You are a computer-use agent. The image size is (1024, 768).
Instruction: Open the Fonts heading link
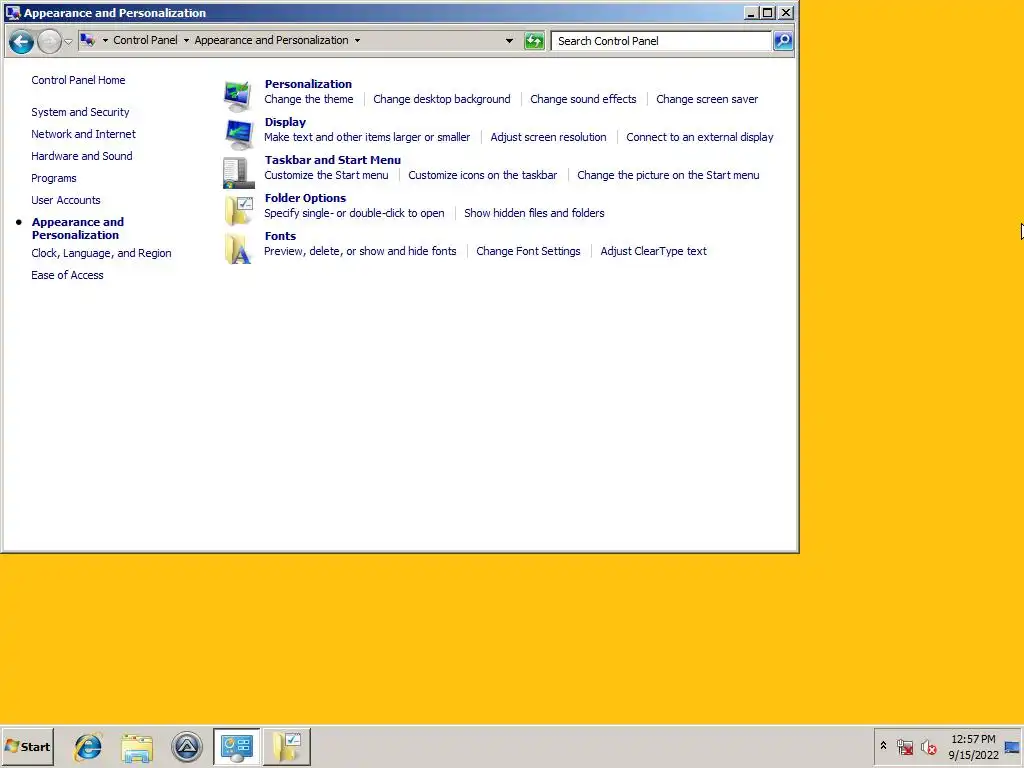[280, 236]
